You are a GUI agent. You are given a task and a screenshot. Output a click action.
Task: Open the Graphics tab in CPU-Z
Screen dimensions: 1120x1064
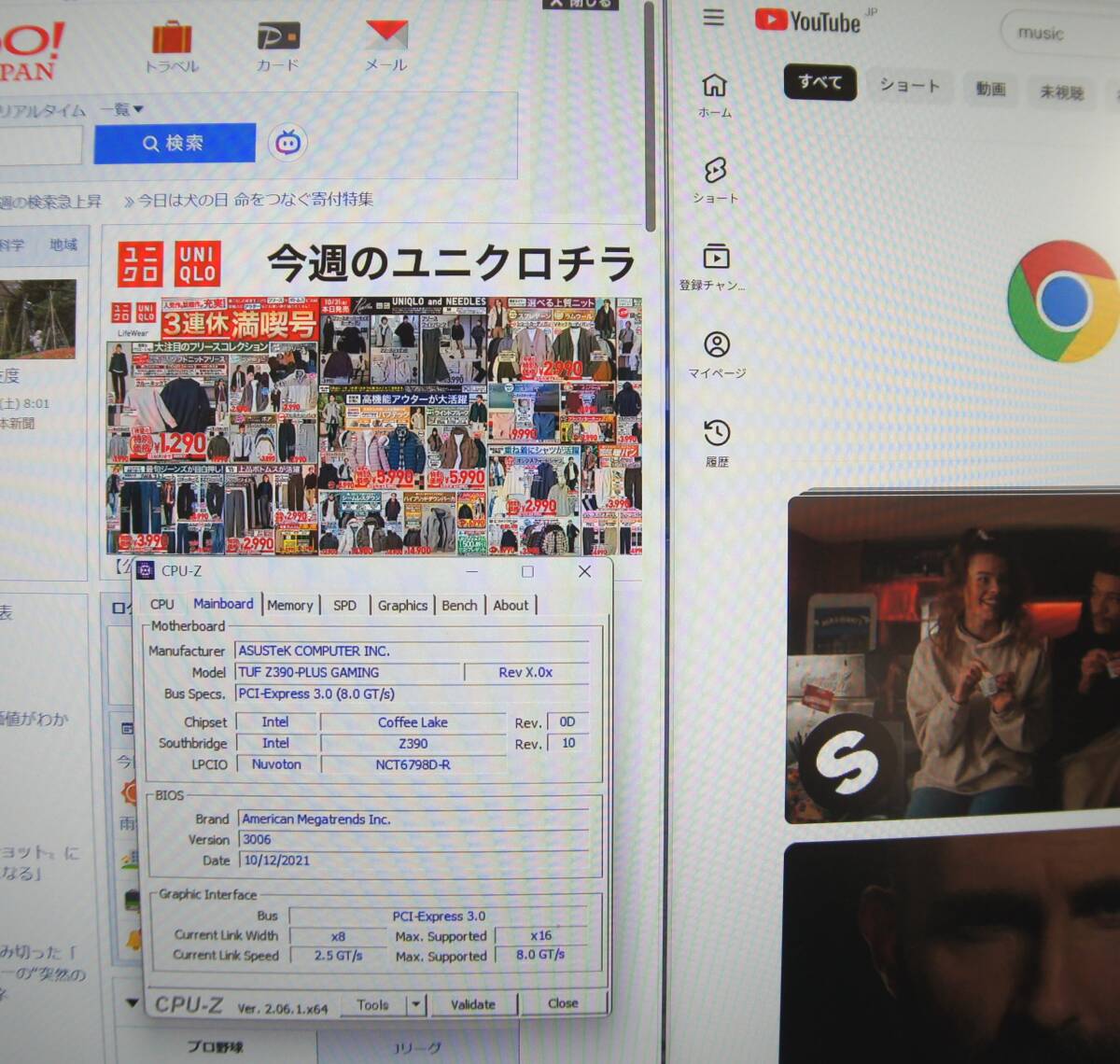(x=402, y=606)
